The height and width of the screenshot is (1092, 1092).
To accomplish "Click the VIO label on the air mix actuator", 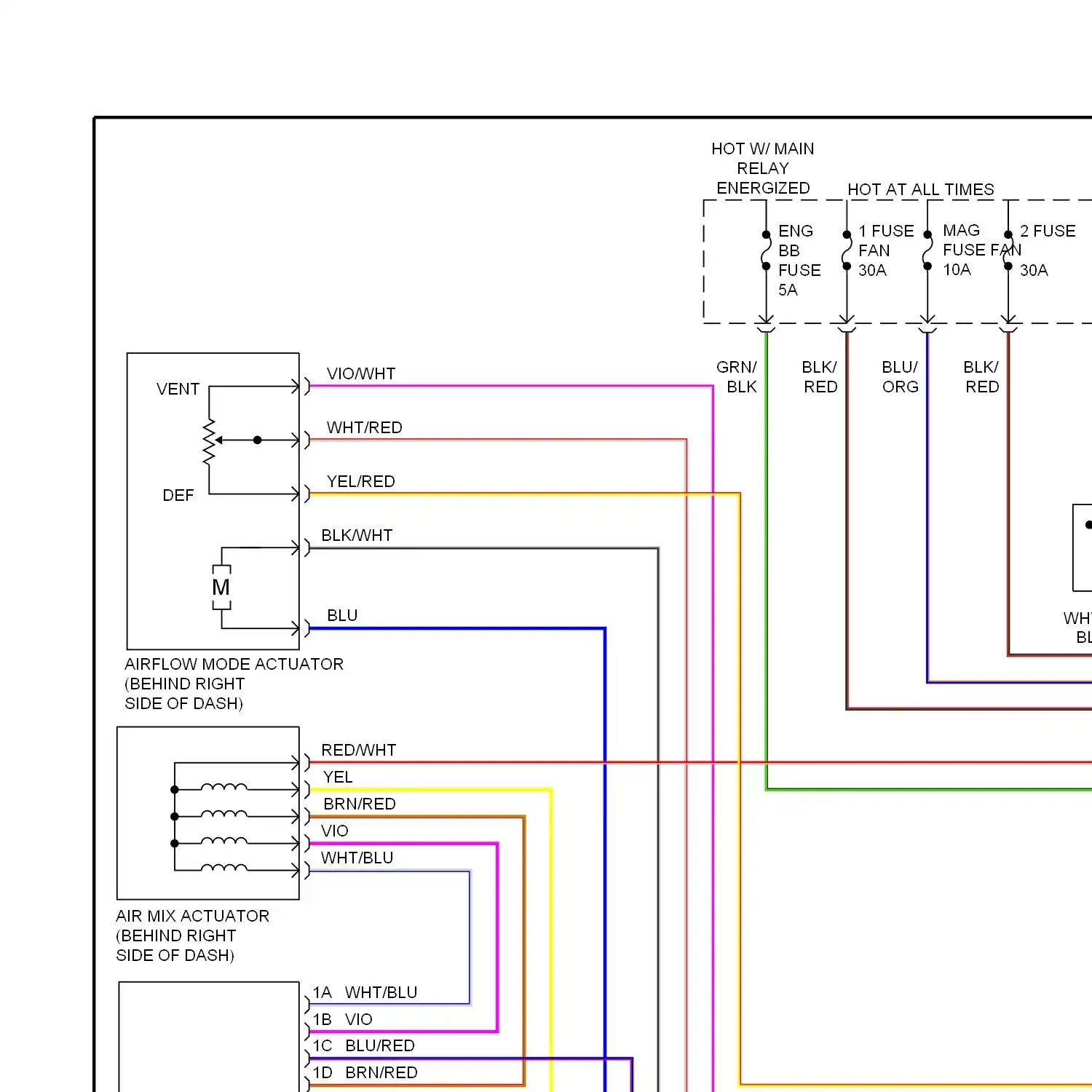I will (335, 831).
